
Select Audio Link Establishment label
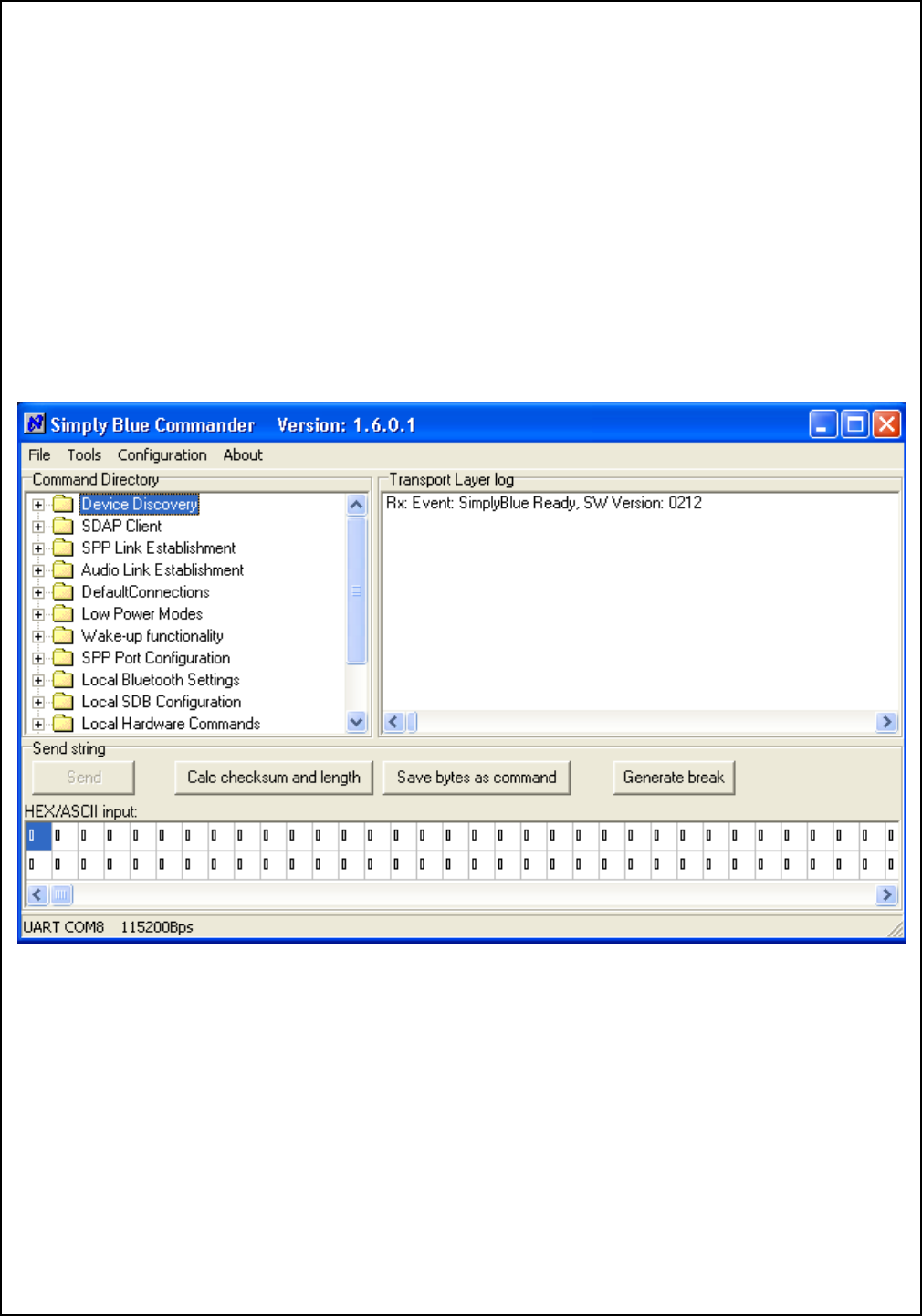point(162,569)
